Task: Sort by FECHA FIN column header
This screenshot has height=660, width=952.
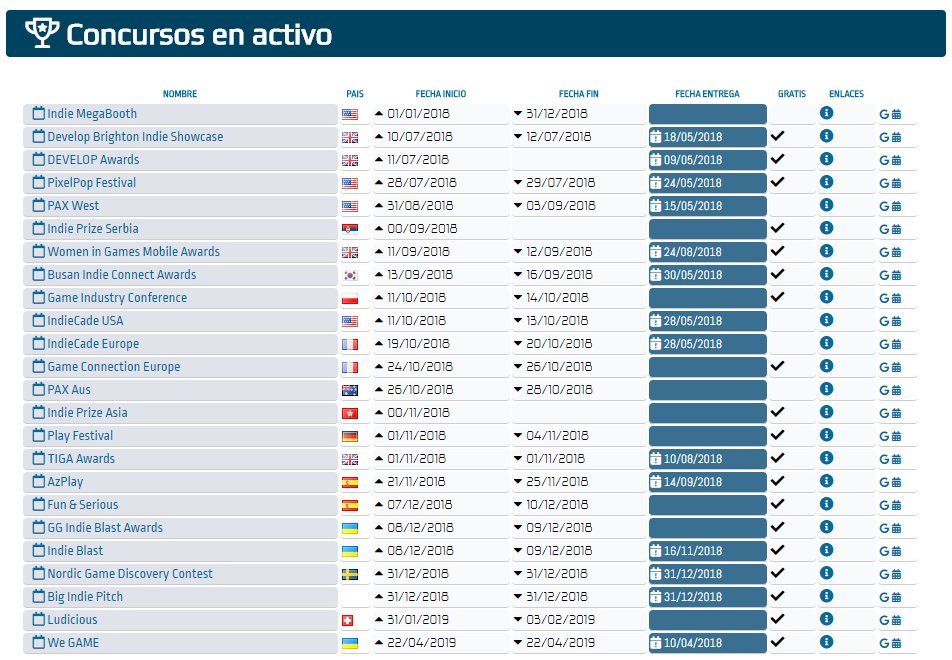Action: 579,94
